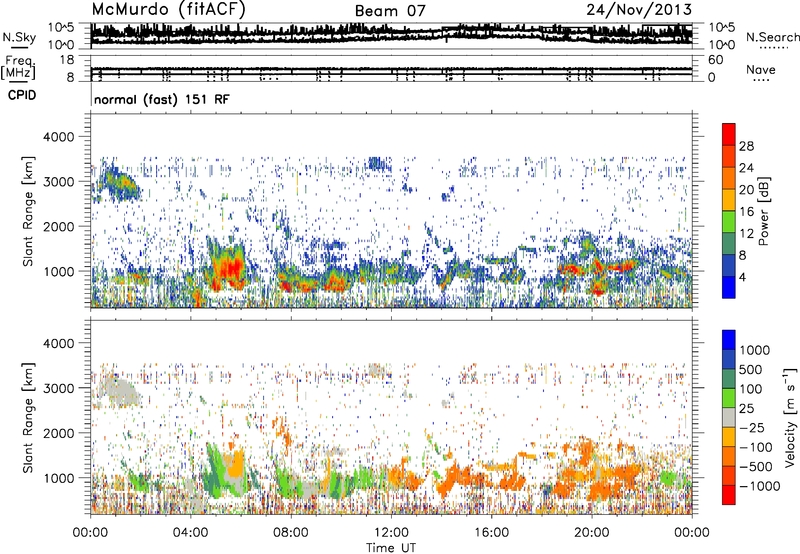The image size is (800, 554).
Task: Click the 28 dB tick on Power colorbar
Action: [x=746, y=146]
